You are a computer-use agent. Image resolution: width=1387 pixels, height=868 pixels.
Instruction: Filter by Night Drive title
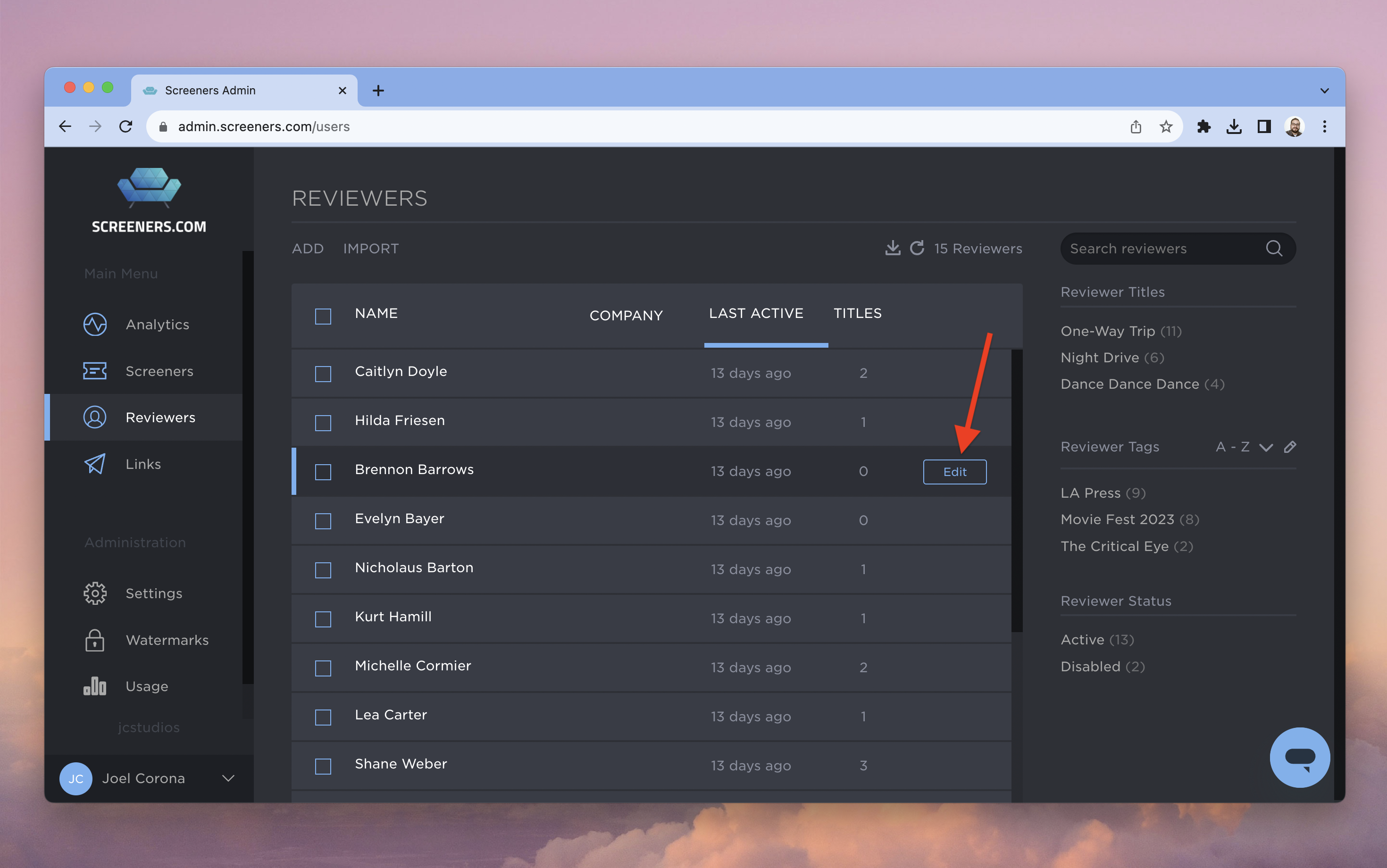[x=1112, y=358]
